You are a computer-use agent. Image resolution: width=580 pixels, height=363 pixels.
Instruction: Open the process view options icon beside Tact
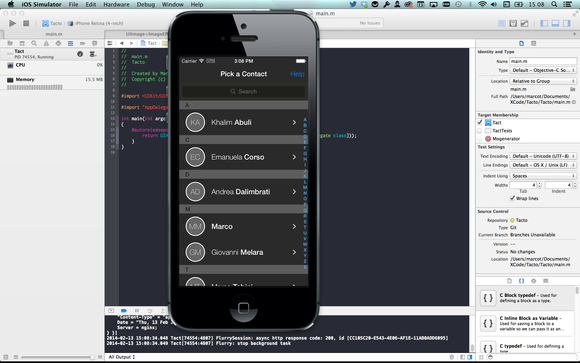click(x=92, y=54)
